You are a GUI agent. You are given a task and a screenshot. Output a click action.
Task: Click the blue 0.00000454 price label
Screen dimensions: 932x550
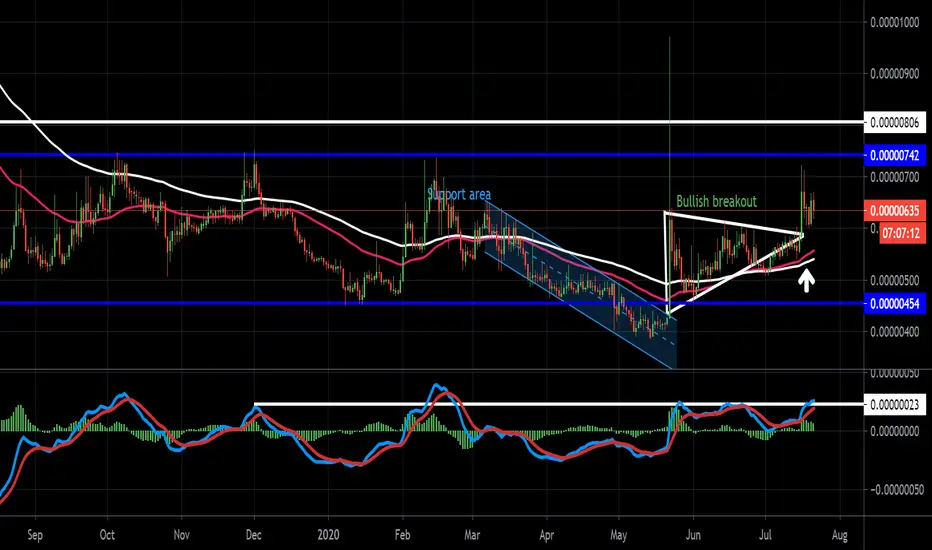tap(894, 303)
